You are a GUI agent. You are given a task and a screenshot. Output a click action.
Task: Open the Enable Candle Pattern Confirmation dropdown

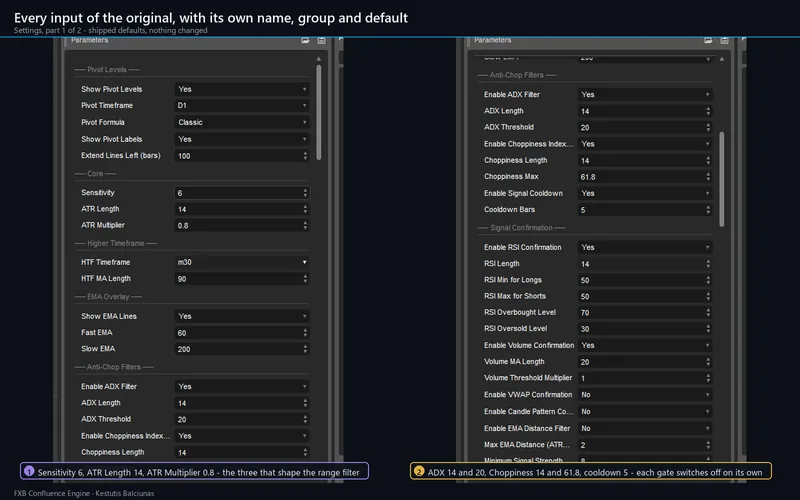tap(645, 412)
